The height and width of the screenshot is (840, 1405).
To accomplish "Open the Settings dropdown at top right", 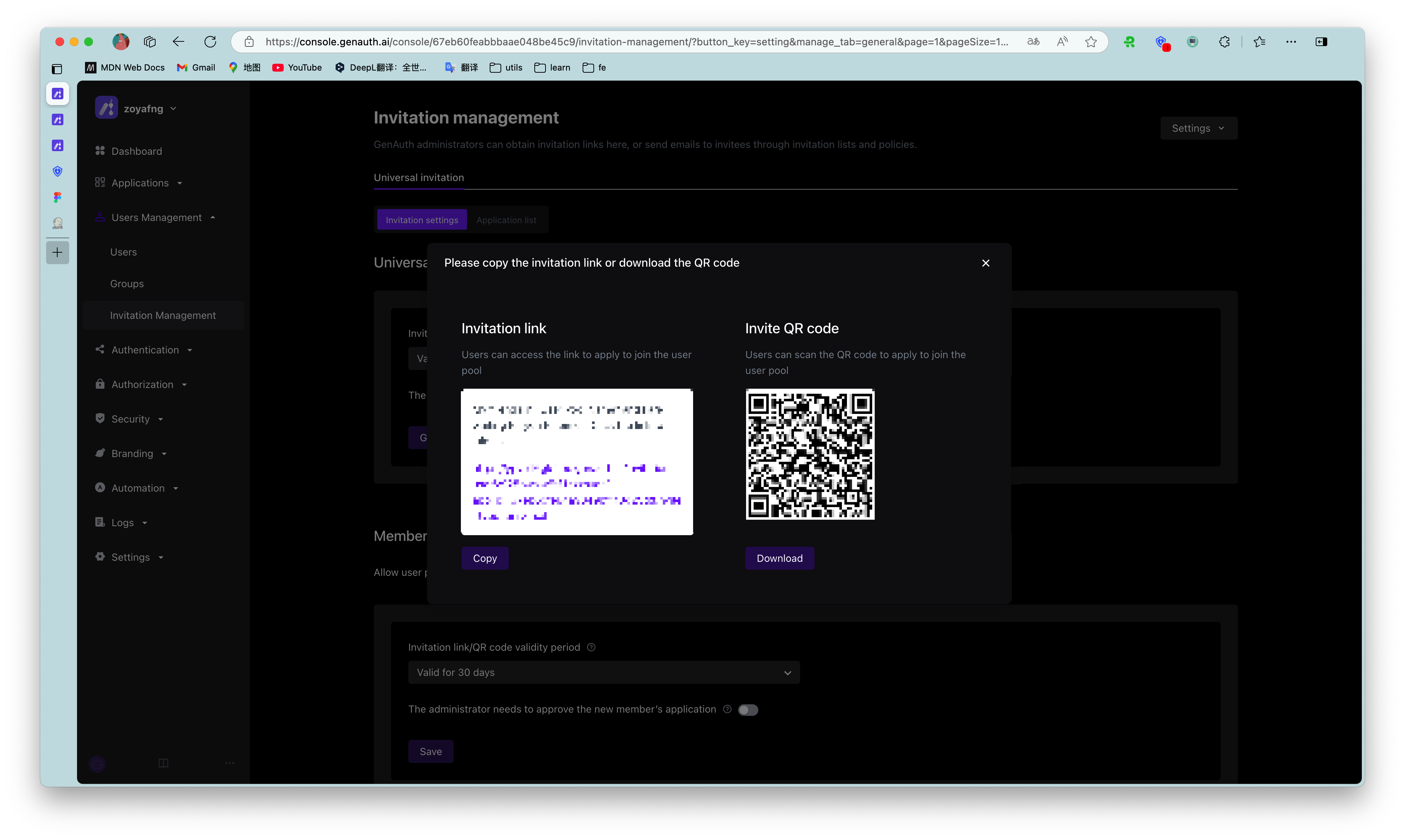I will tap(1198, 128).
